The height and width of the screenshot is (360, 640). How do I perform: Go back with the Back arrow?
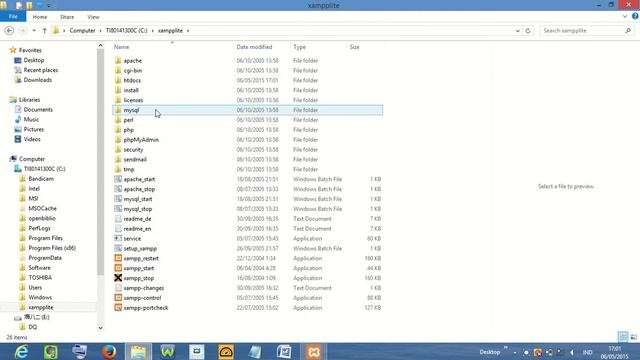click(9, 31)
